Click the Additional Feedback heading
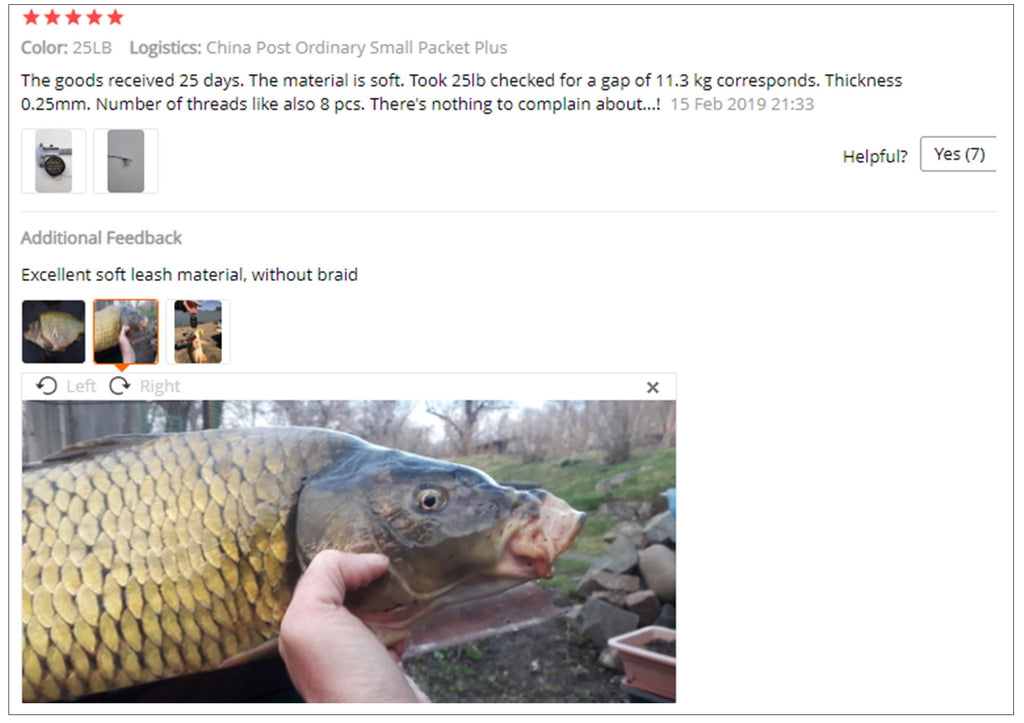Viewport: 1024px width, 723px height. 101,238
